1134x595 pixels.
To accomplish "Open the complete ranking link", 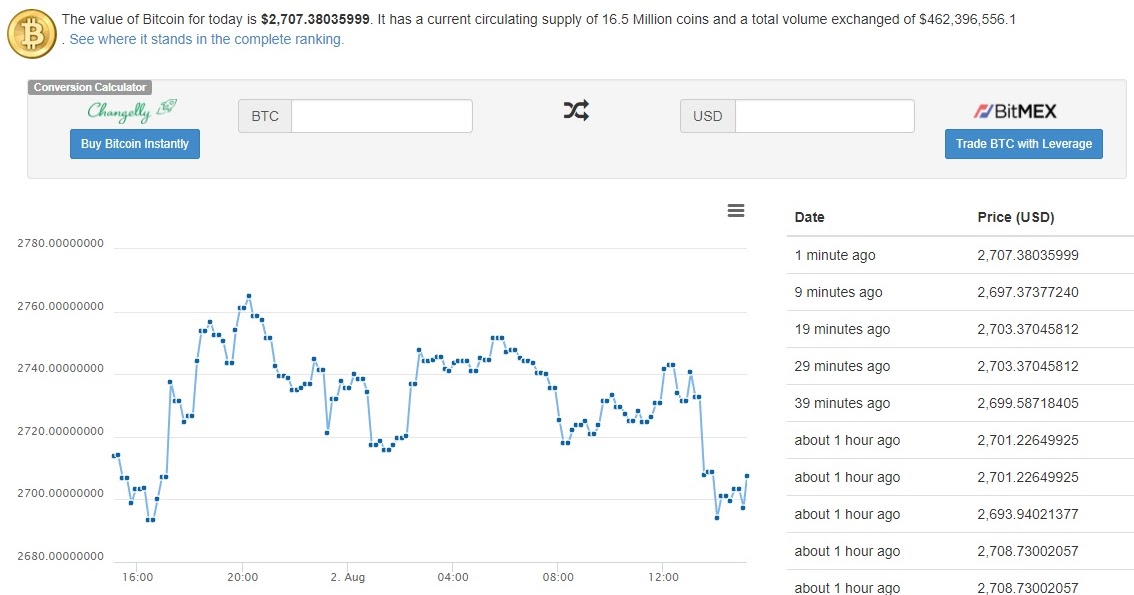I will pos(207,39).
